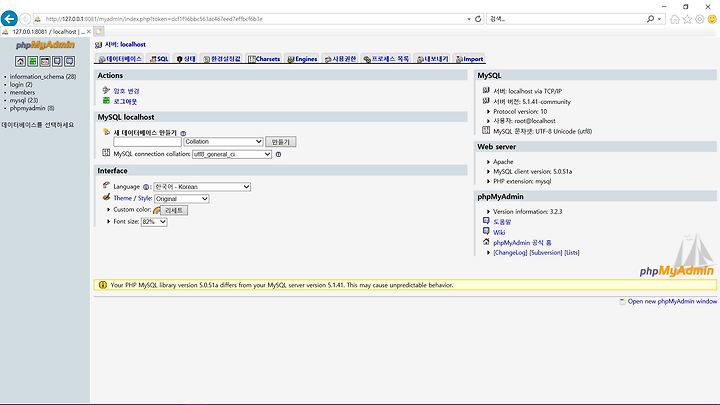Click the 서버: localhost breadcrumb link
The image size is (720, 405).
coord(125,45)
